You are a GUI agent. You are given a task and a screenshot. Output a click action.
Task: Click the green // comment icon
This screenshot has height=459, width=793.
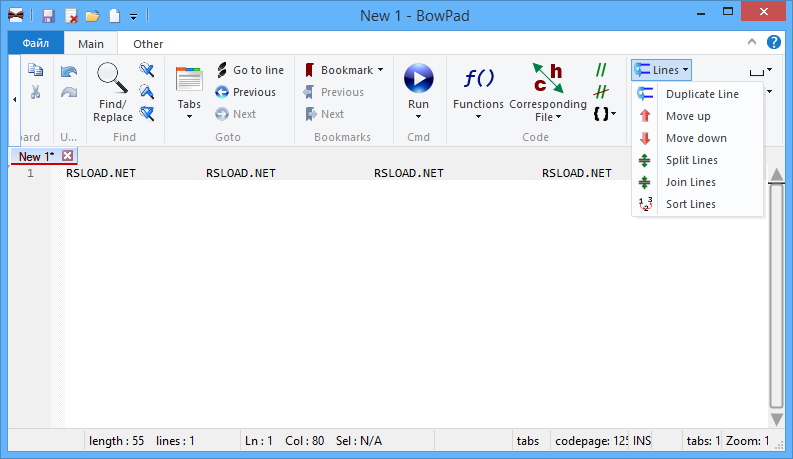(601, 70)
